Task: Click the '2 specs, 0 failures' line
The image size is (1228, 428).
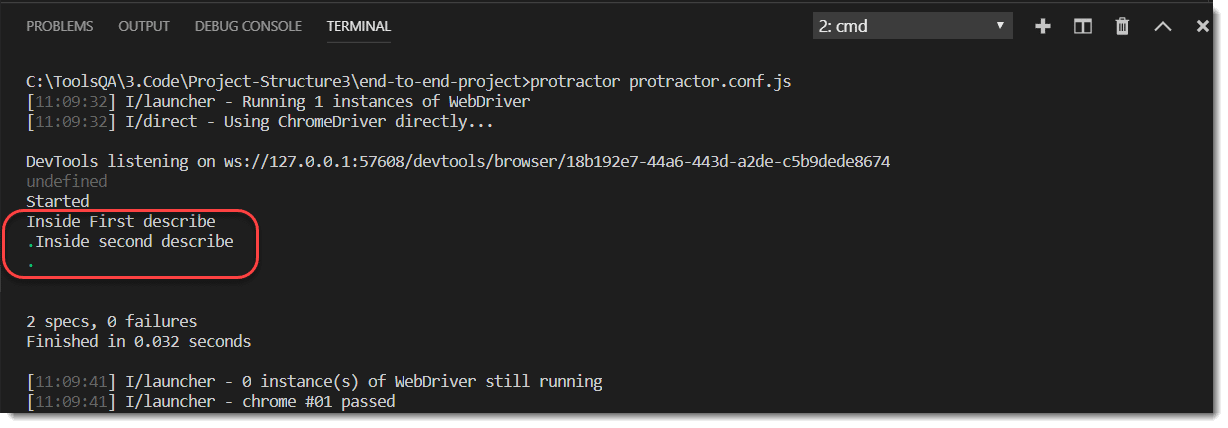Action: coord(111,322)
